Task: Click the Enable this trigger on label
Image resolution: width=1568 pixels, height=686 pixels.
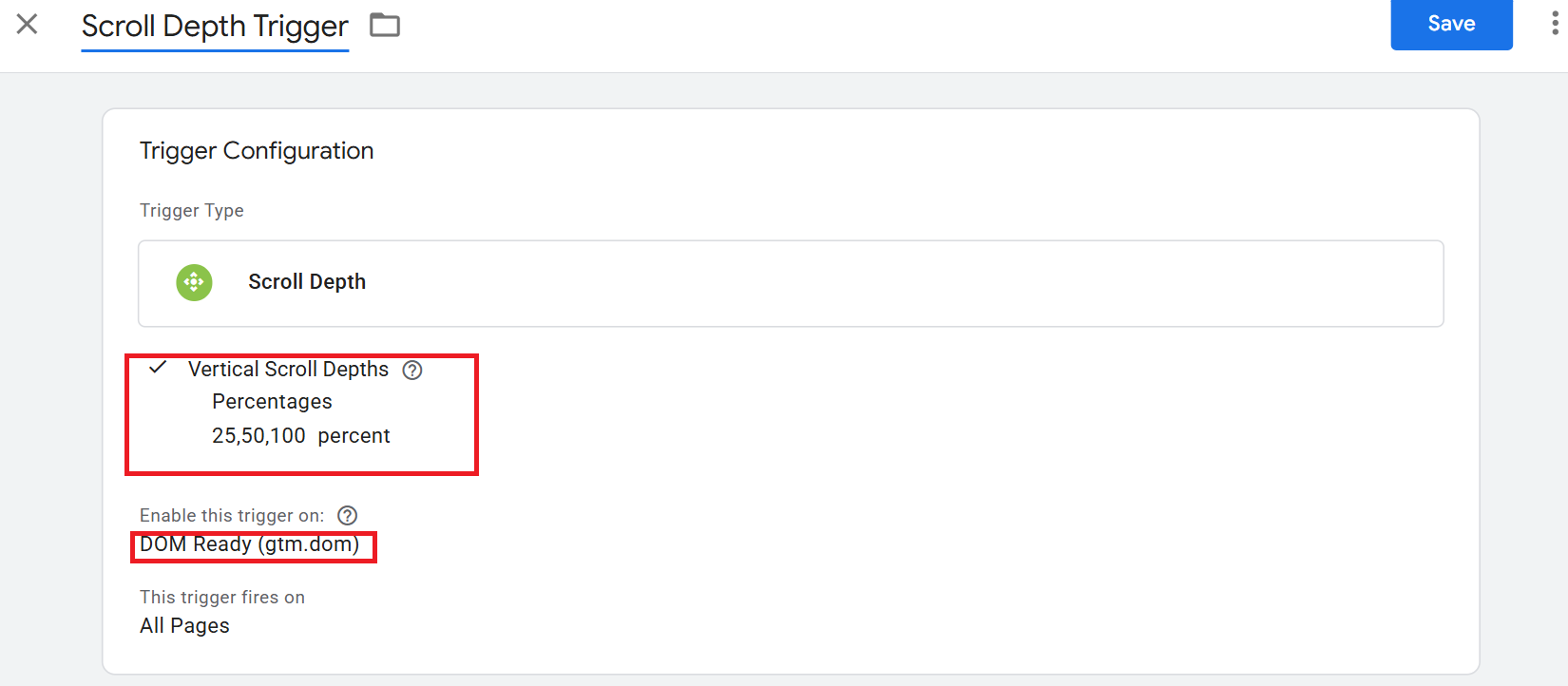Action: 232,516
